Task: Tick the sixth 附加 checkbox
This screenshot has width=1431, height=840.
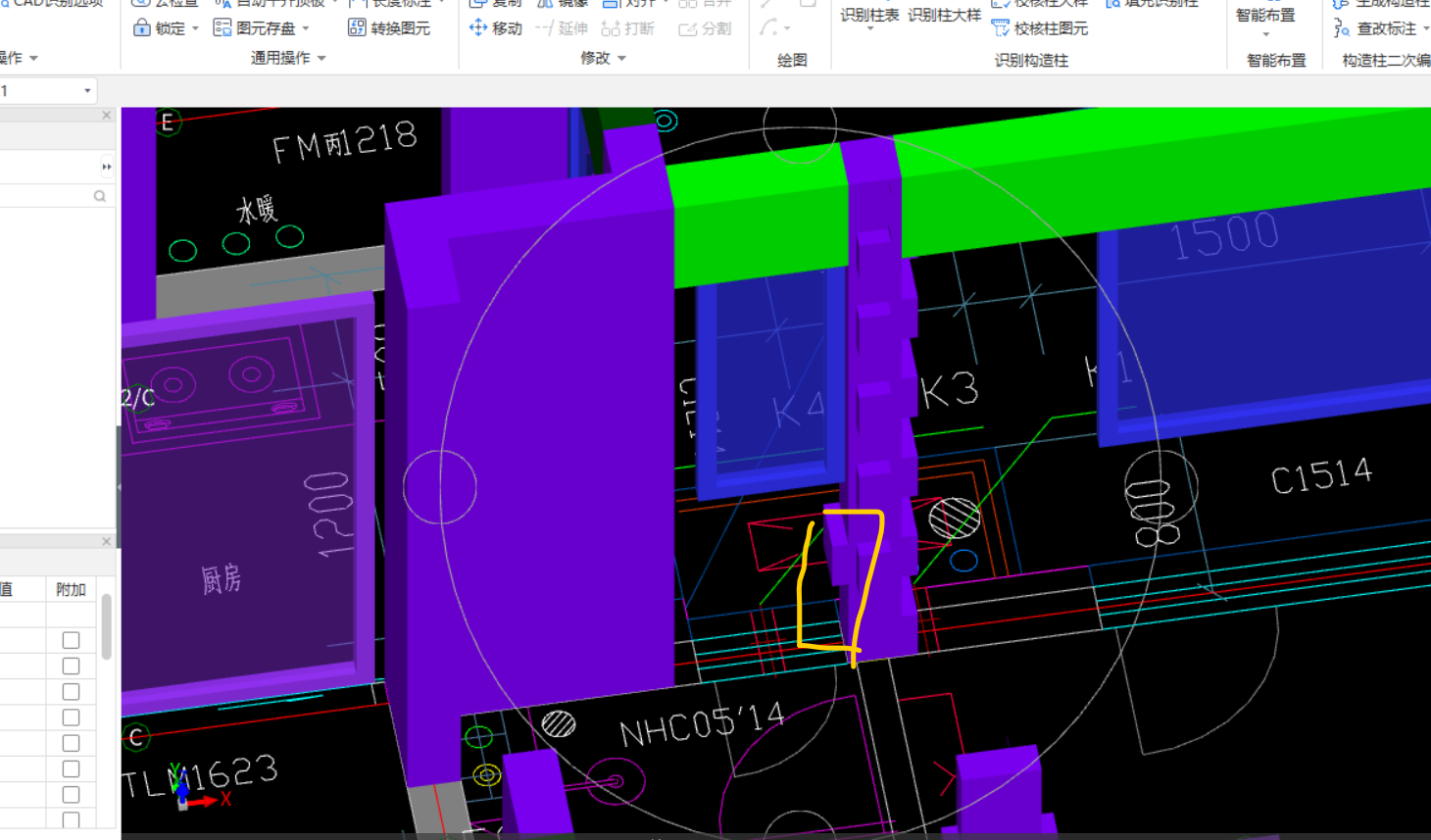Action: pyautogui.click(x=71, y=768)
